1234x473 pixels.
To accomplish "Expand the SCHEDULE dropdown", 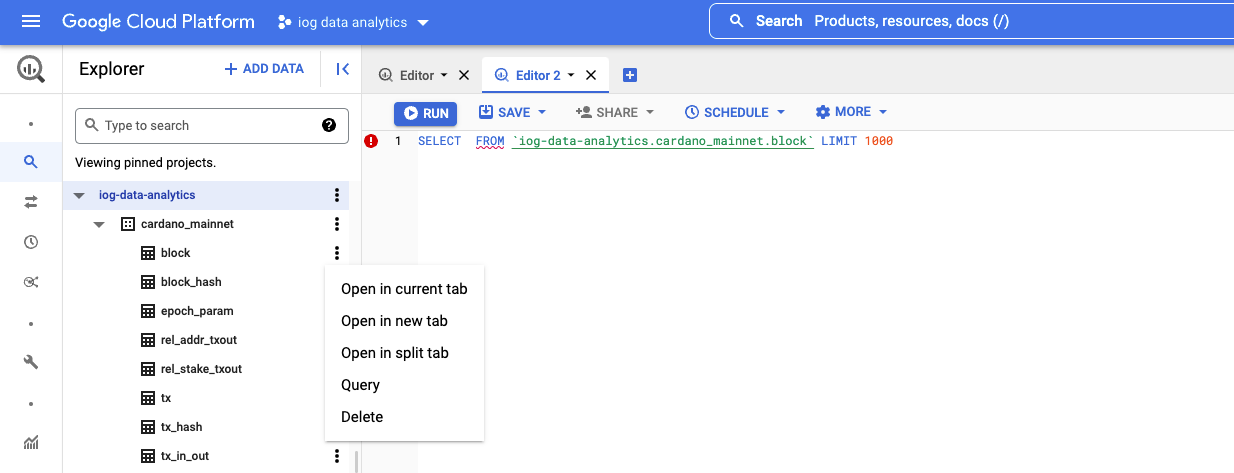I will [781, 113].
